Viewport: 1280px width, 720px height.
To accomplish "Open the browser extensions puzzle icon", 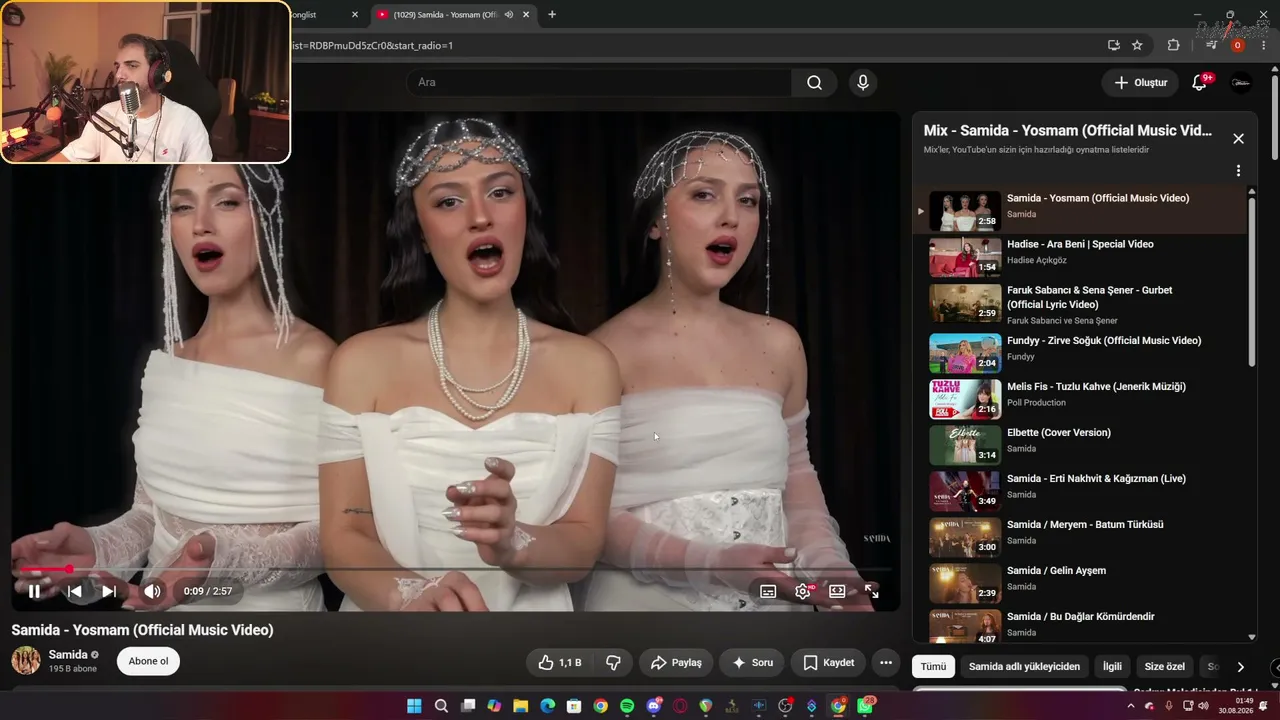I will pos(1174,45).
